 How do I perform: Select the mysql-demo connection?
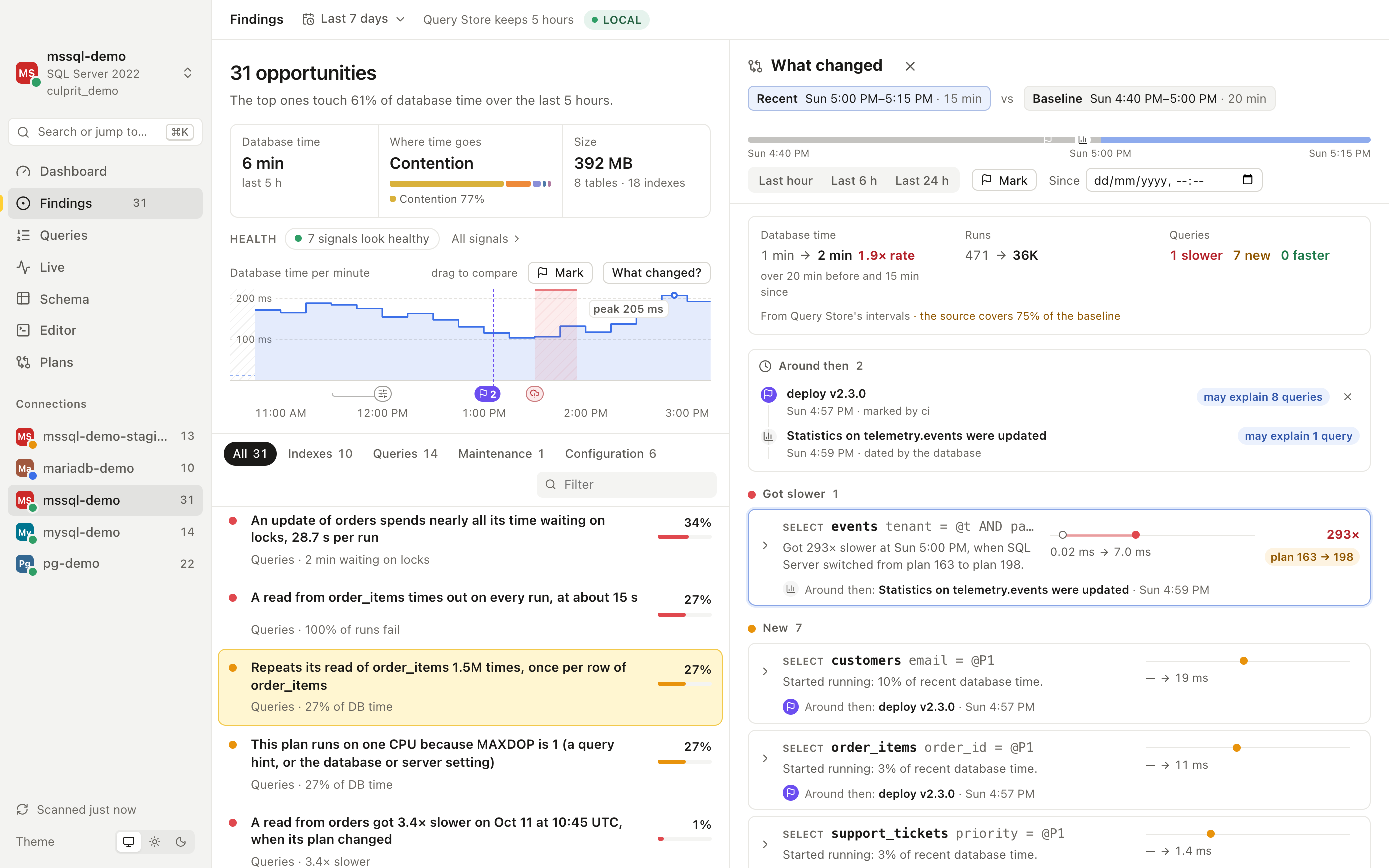[105, 532]
